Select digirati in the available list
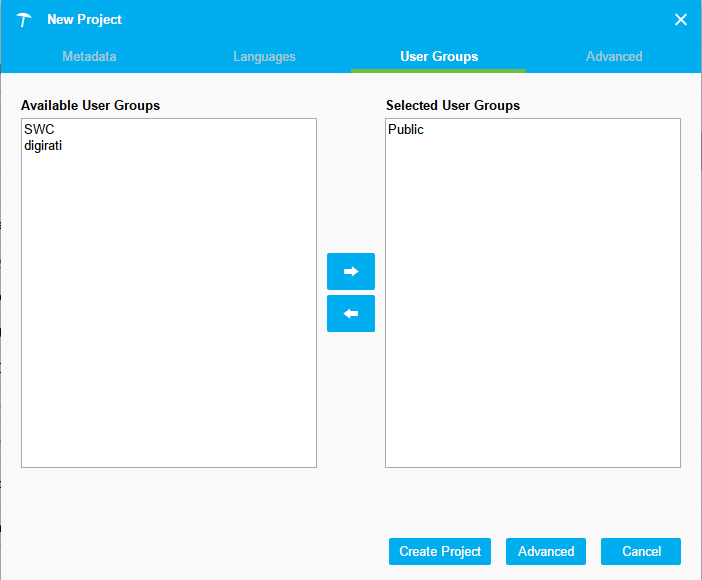 pyautogui.click(x=43, y=145)
